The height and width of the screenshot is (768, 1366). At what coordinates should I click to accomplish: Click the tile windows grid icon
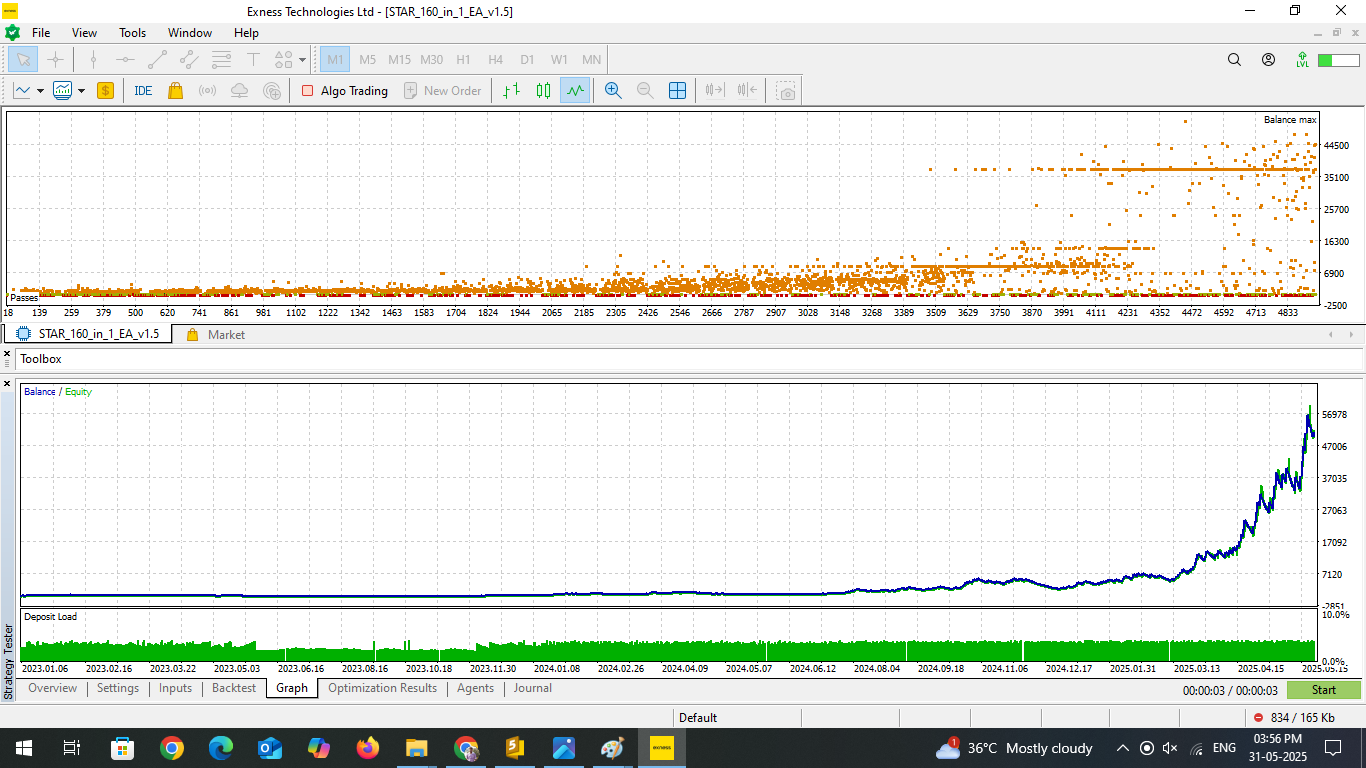coord(677,91)
